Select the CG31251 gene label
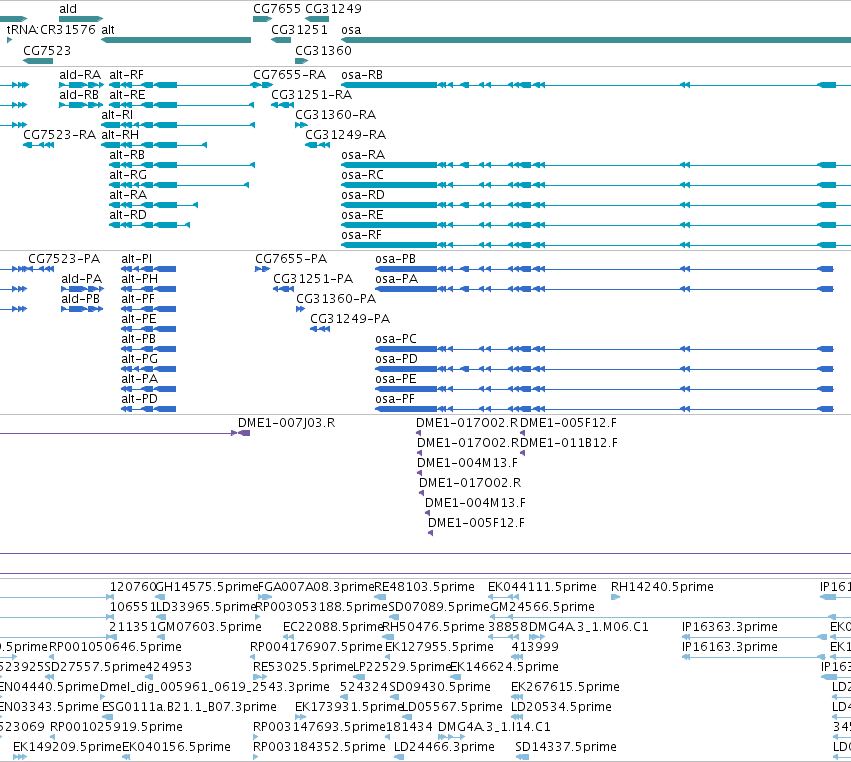Viewport: 851px width, 762px height. coord(300,29)
